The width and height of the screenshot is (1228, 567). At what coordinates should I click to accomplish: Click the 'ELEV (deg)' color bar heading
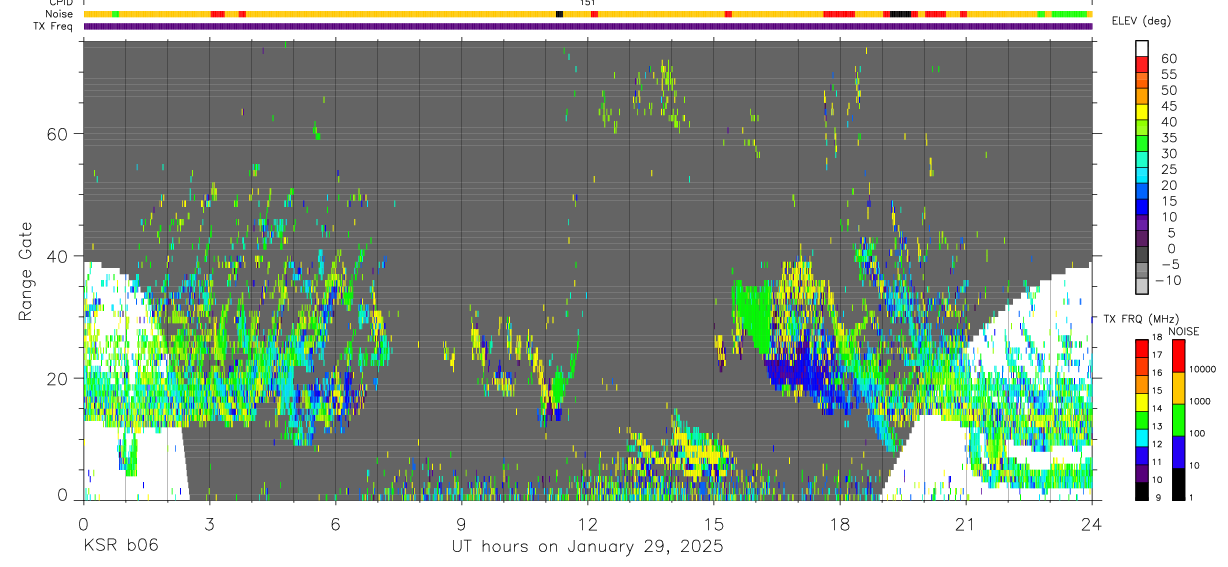tap(1142, 21)
